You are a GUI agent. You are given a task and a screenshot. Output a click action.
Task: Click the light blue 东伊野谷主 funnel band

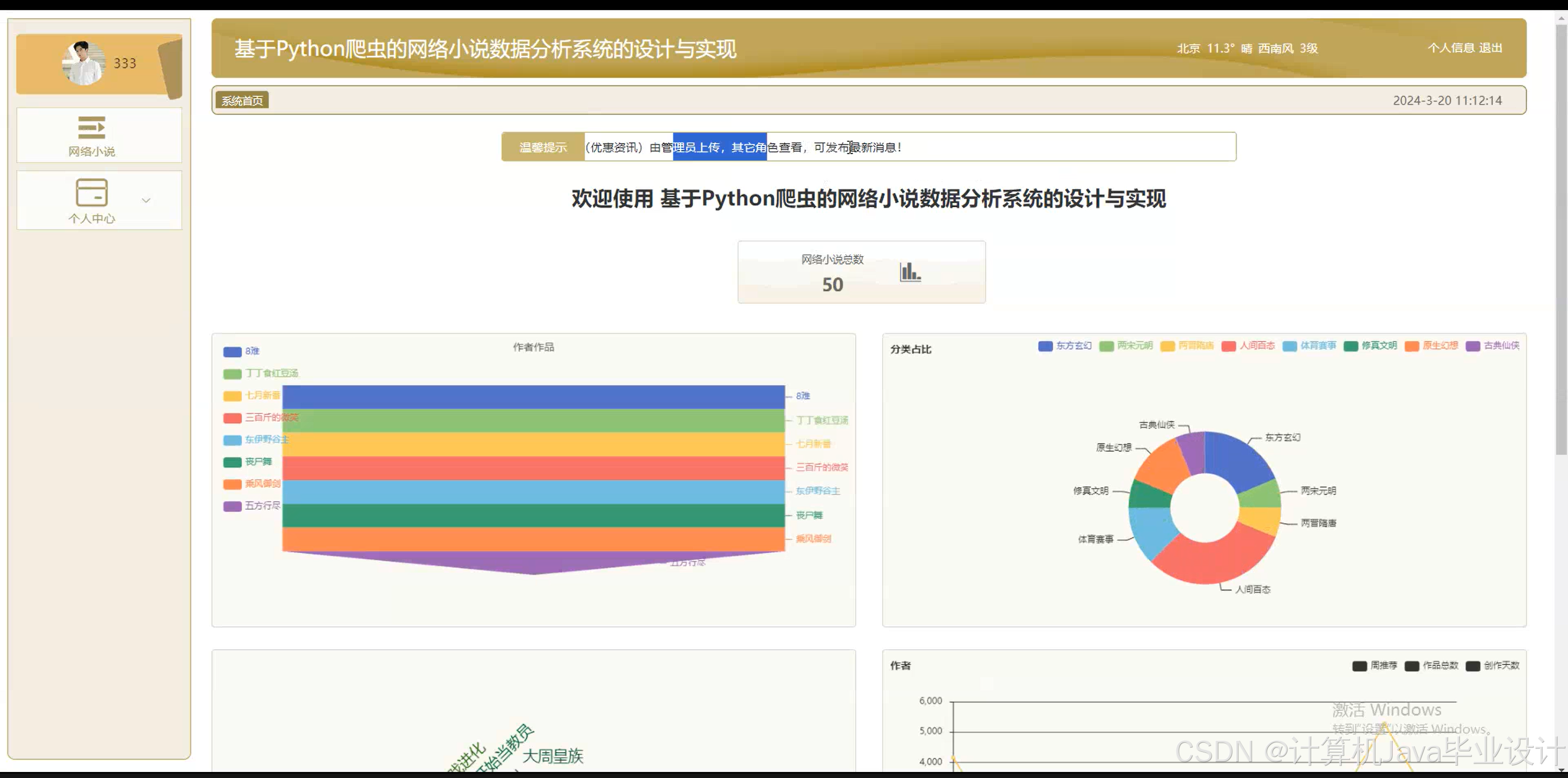(533, 492)
